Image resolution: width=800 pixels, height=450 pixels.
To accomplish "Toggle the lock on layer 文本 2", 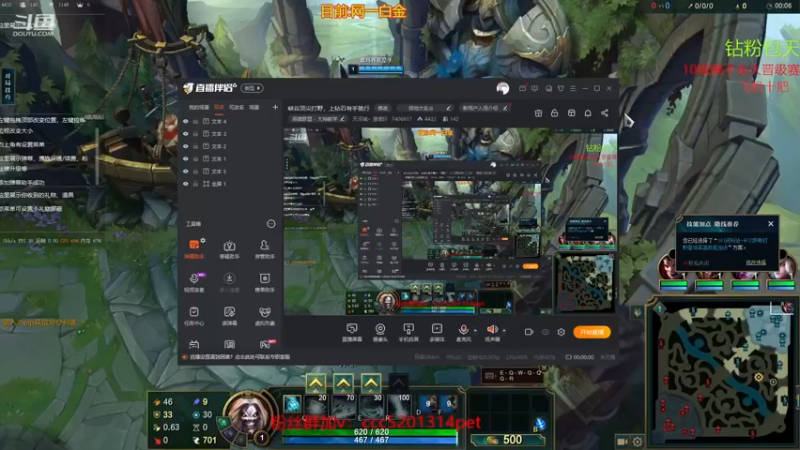I will (195, 146).
